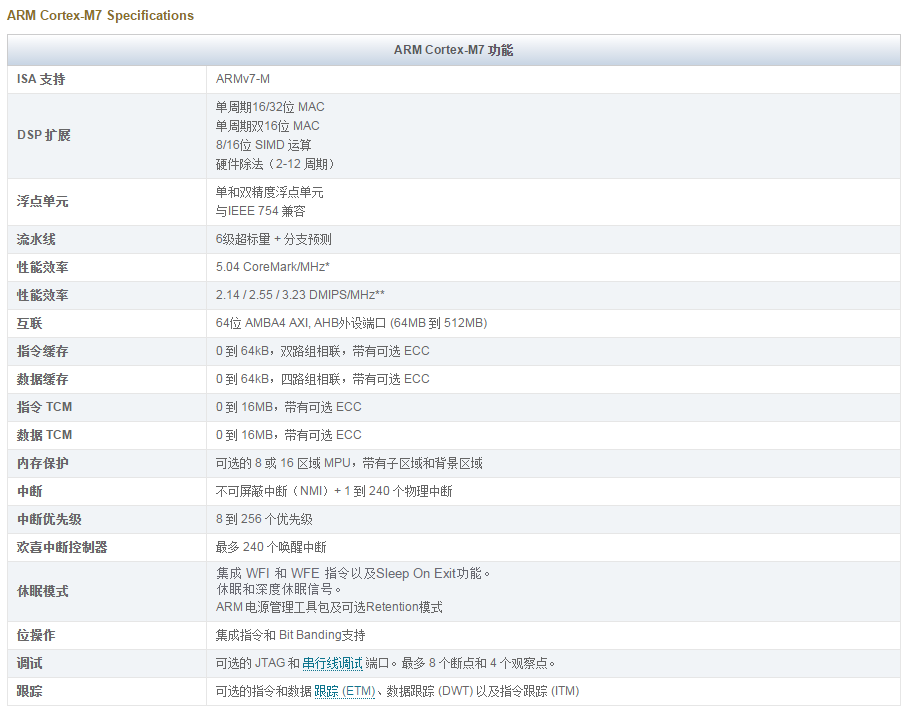Select the 位操作 row label
This screenshot has height=715, width=920.
click(x=36, y=636)
